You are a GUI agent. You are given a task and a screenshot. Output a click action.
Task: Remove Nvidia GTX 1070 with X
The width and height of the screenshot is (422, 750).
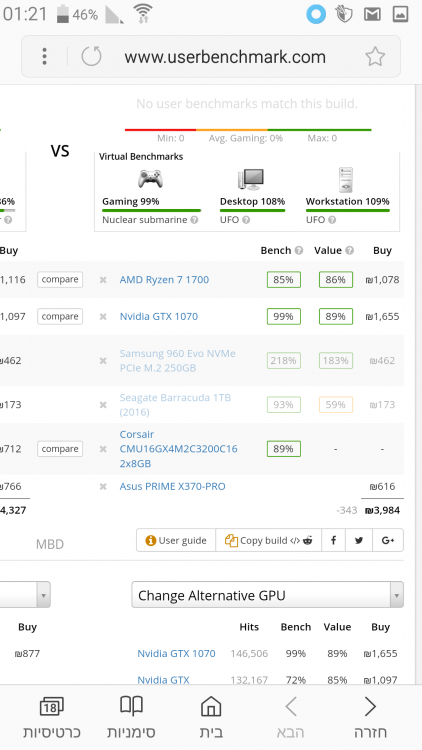click(103, 317)
